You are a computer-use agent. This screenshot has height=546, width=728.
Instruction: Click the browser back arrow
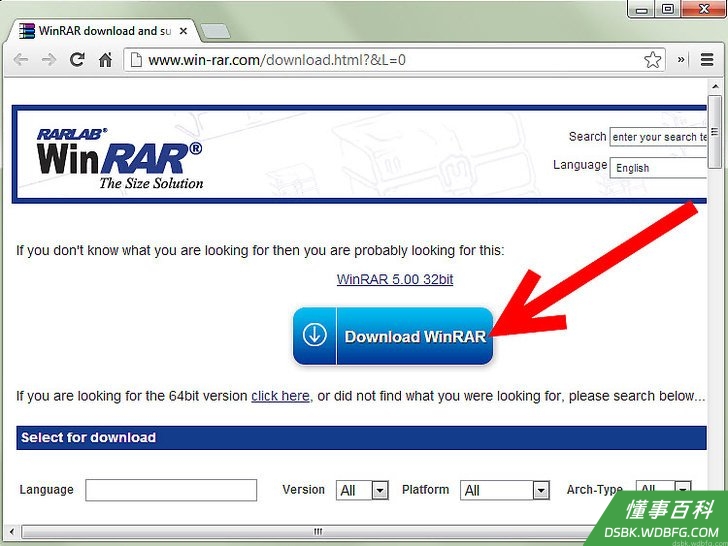coord(20,60)
